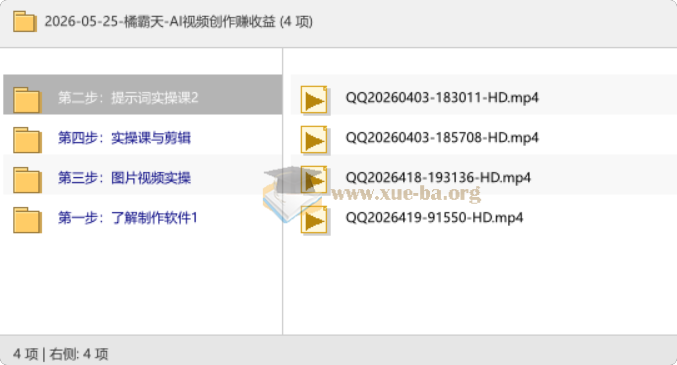Open the 第四步：实操课与剪辑 folder link

click(x=124, y=138)
